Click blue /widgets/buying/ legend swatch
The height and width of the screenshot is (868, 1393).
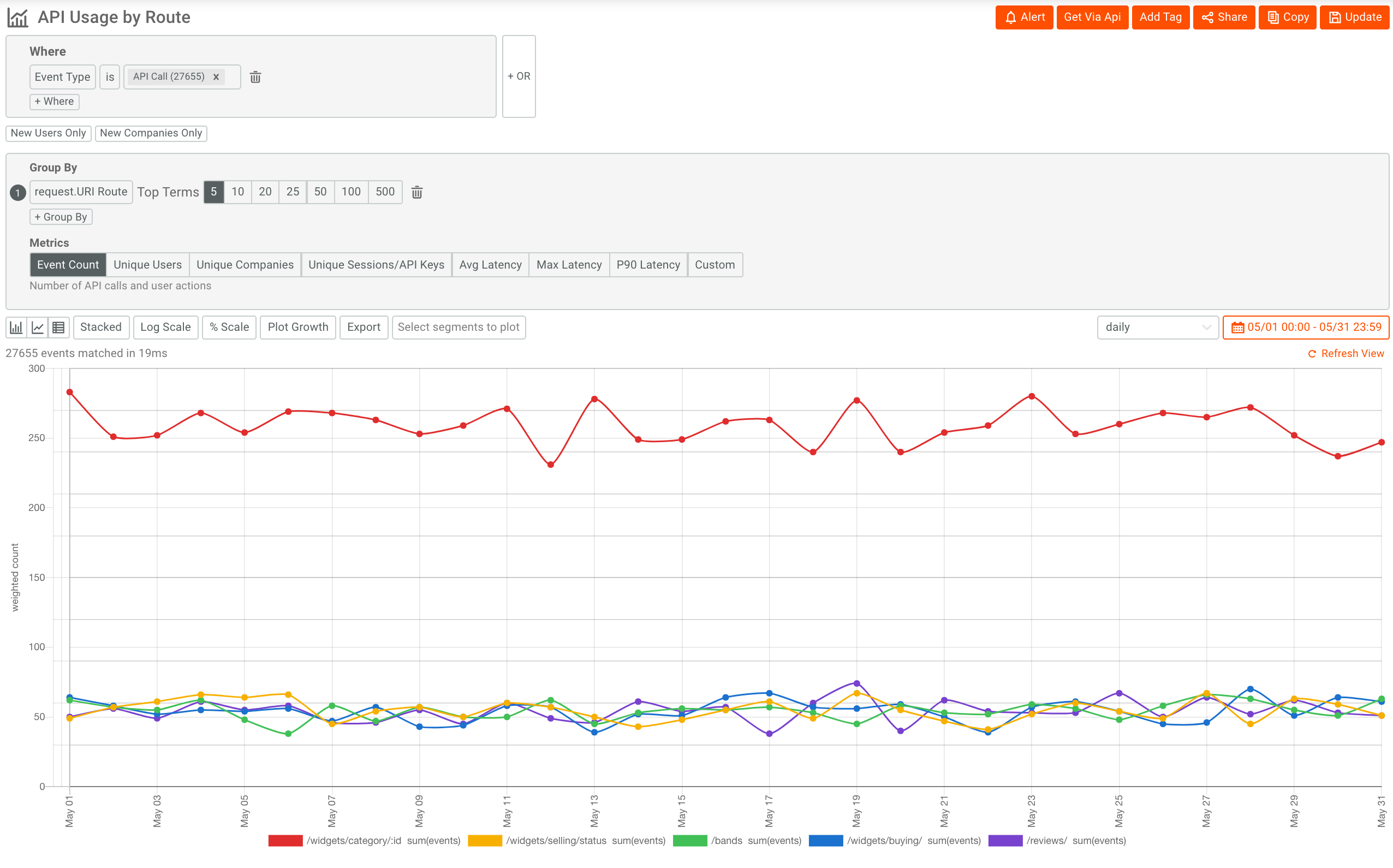click(x=826, y=841)
